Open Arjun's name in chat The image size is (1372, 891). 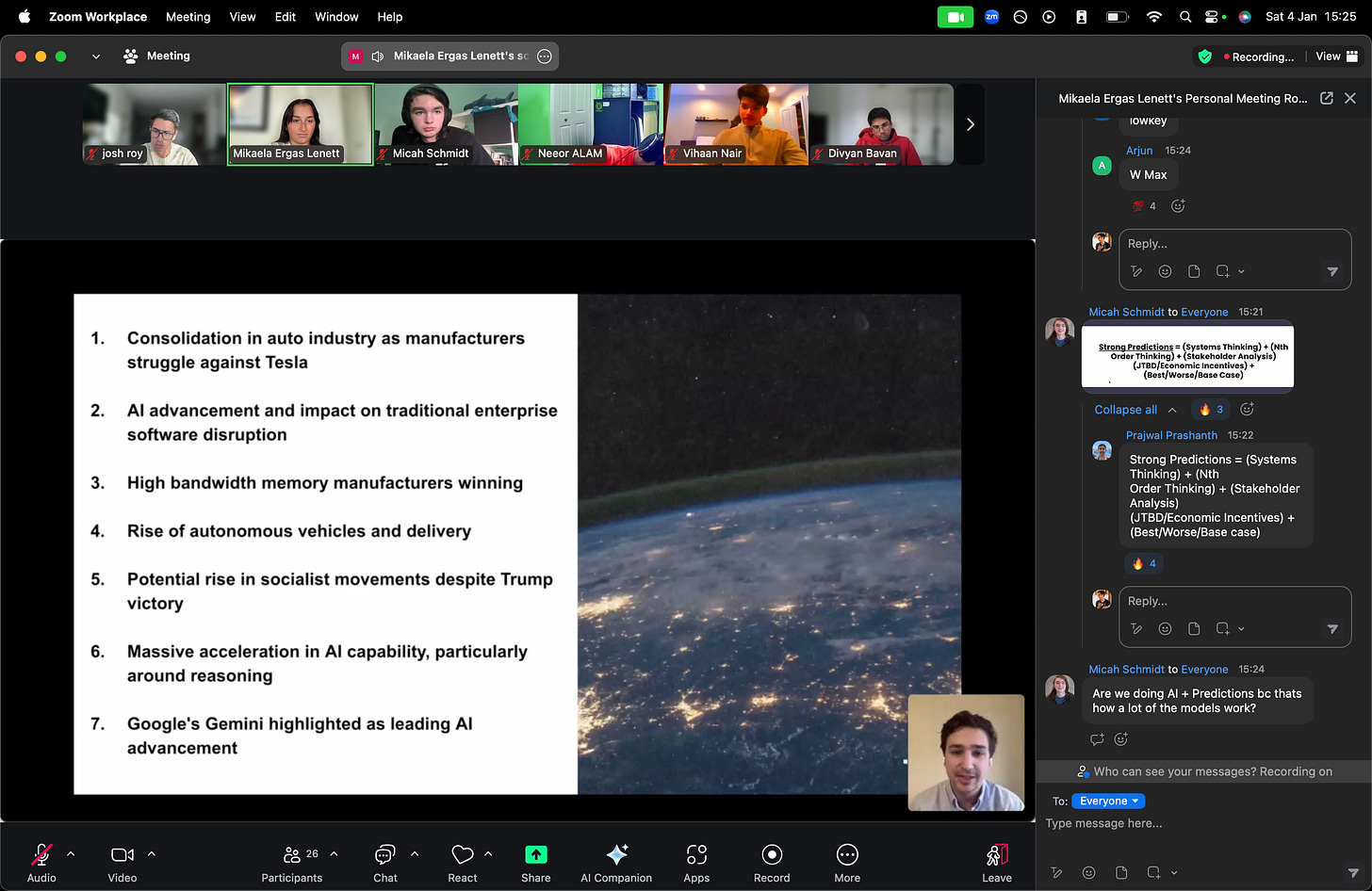click(1139, 150)
